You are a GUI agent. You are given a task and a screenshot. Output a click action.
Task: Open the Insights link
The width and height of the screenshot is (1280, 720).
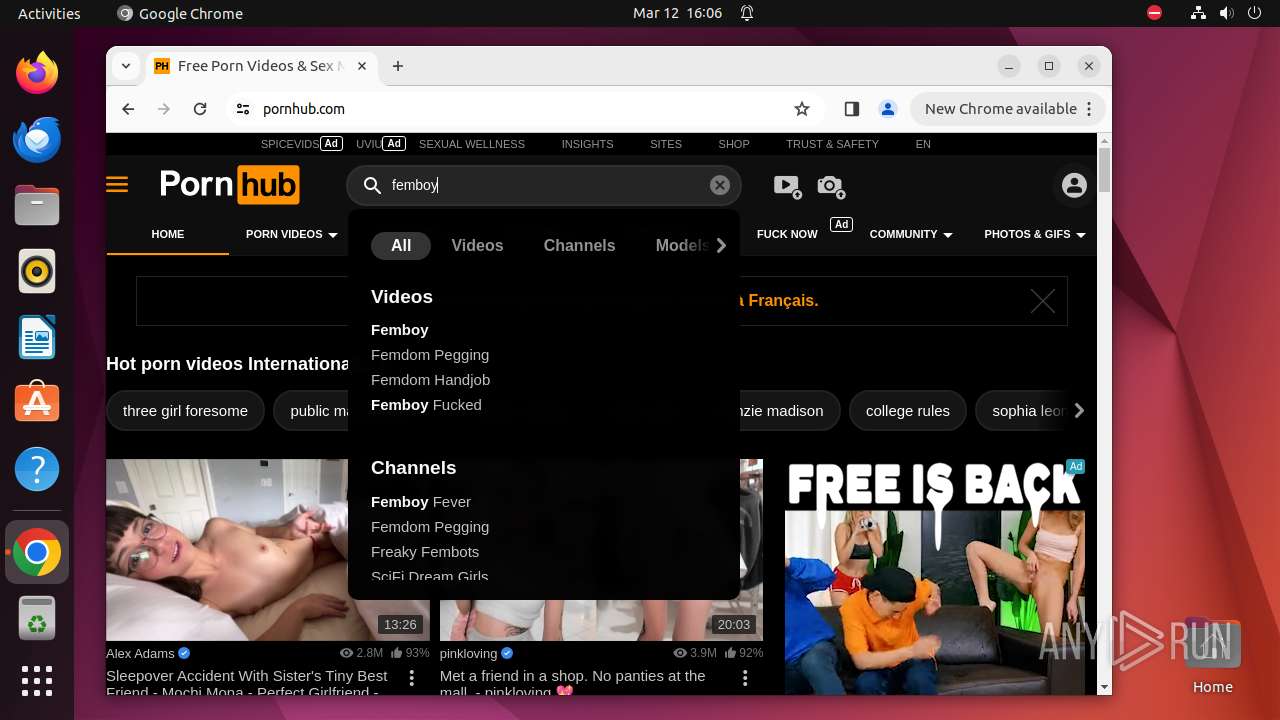pos(587,144)
